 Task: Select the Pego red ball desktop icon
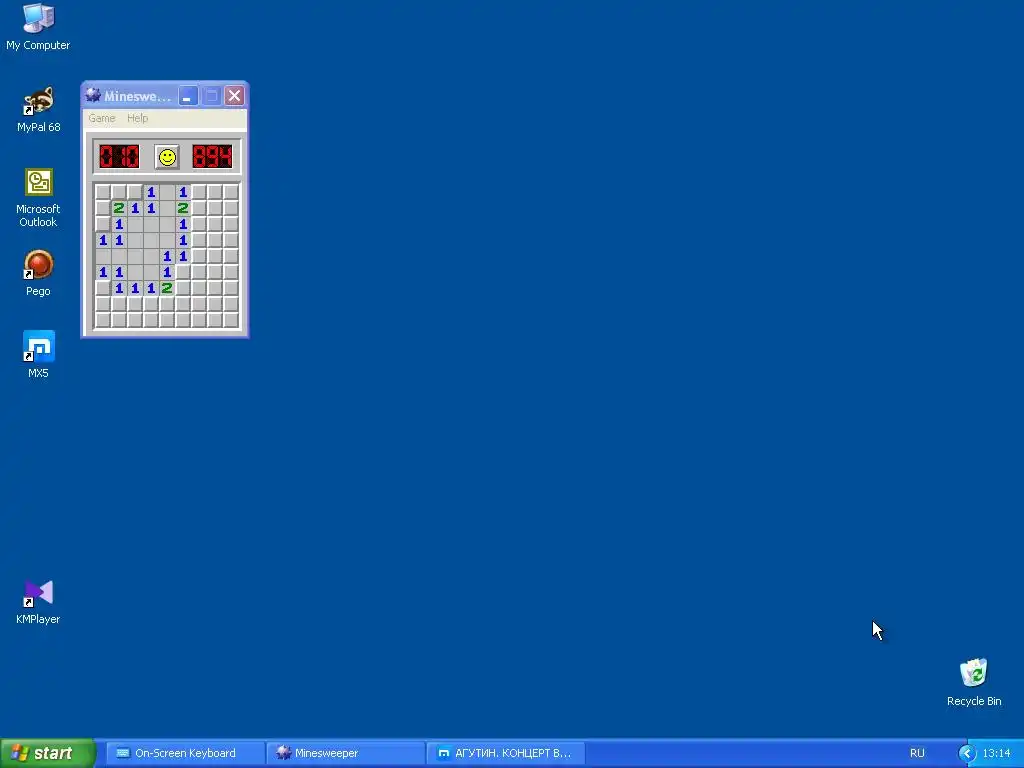(x=38, y=274)
